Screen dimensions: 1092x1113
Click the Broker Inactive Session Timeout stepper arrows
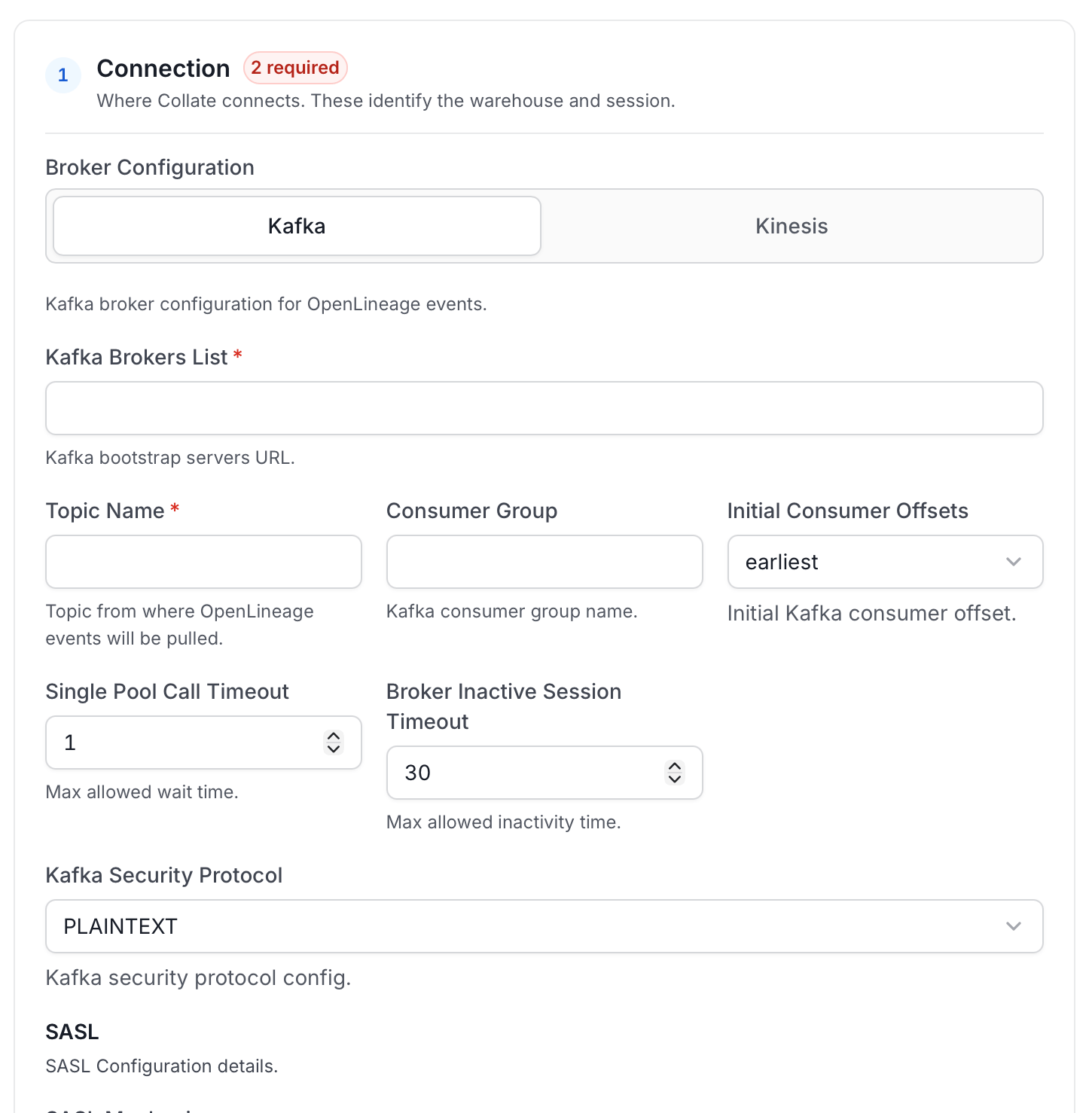click(675, 773)
